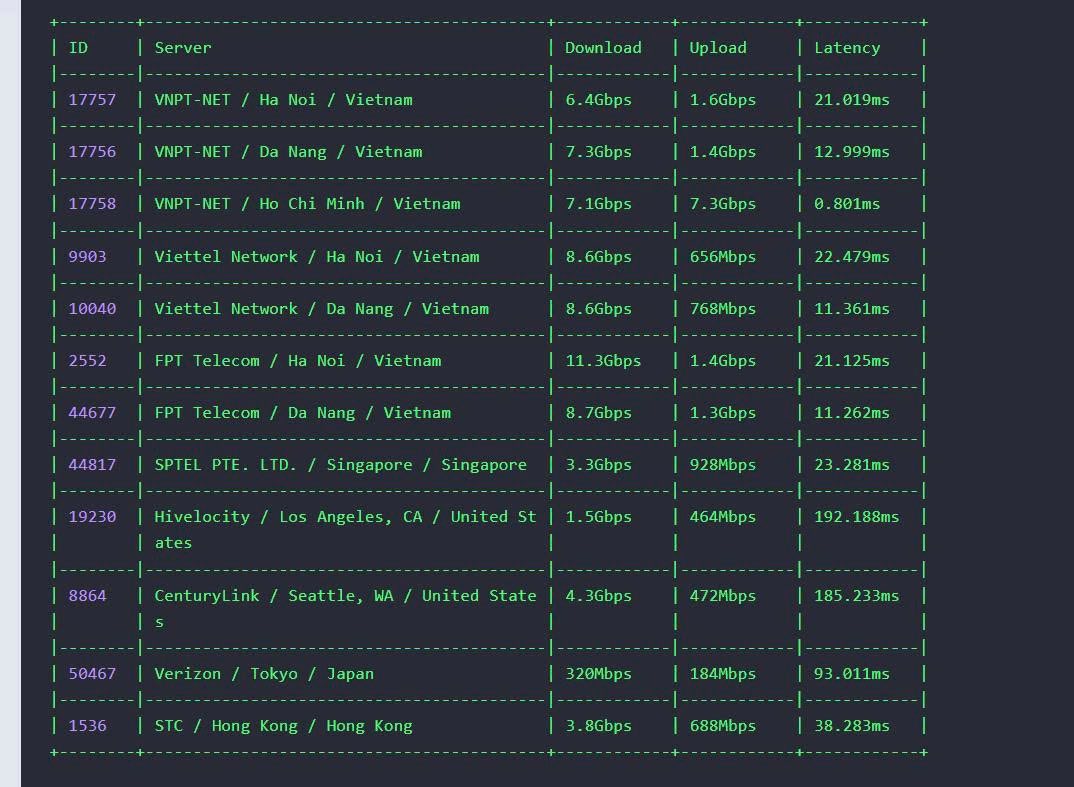The width and height of the screenshot is (1074, 787).
Task: Select 'VNPT-NET / Ho Chi Minh / Vietnam' text
Action: (x=308, y=204)
